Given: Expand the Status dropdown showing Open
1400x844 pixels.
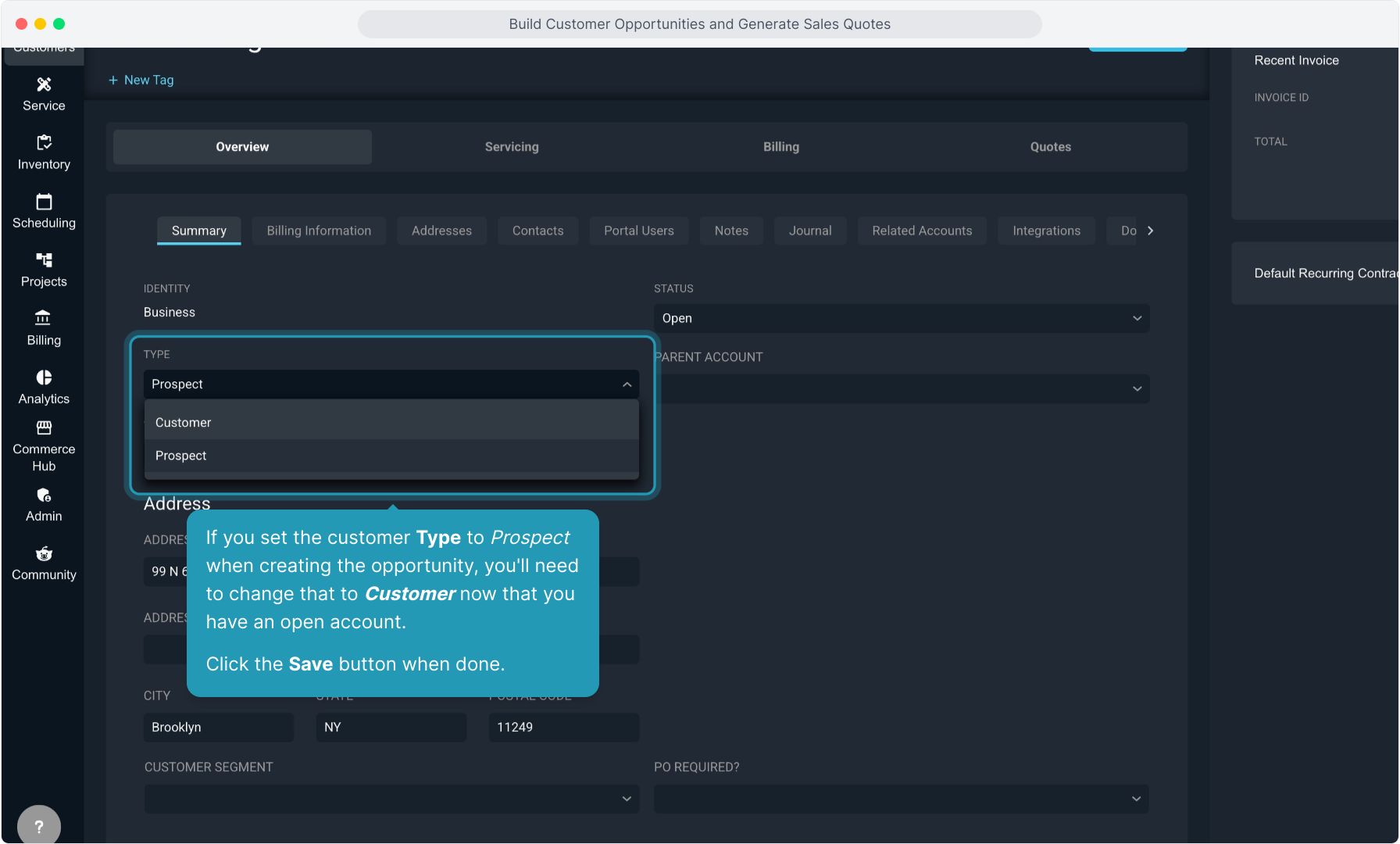Looking at the screenshot, I should coord(901,318).
